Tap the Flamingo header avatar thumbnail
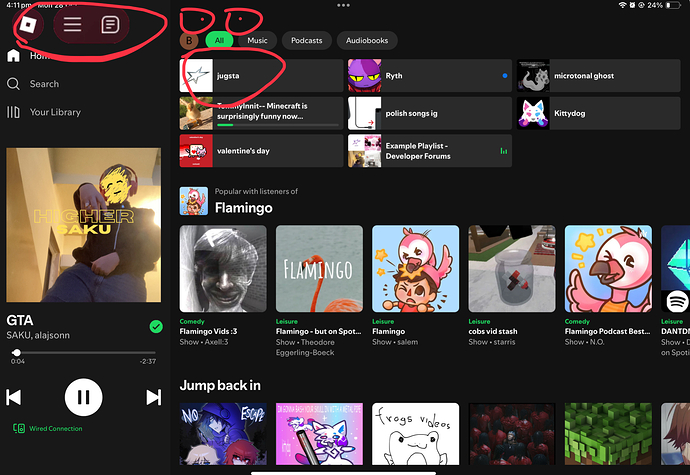 (194, 201)
